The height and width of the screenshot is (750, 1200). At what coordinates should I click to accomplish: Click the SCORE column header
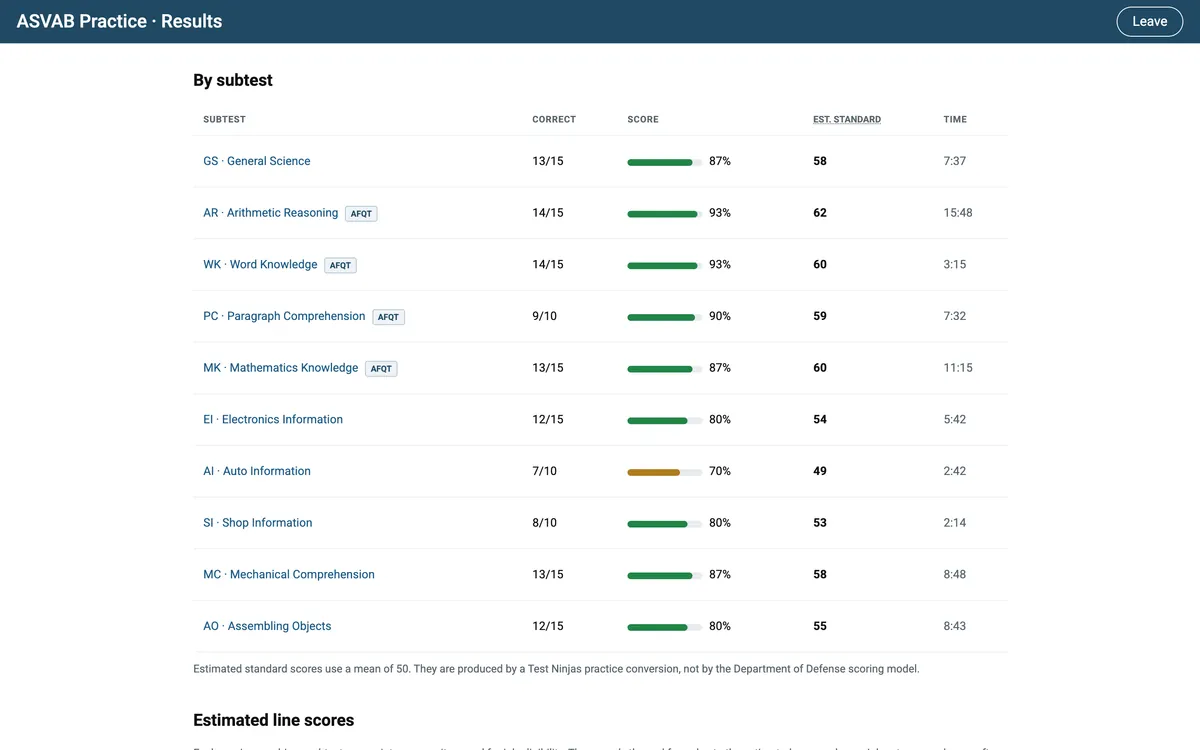(x=643, y=119)
